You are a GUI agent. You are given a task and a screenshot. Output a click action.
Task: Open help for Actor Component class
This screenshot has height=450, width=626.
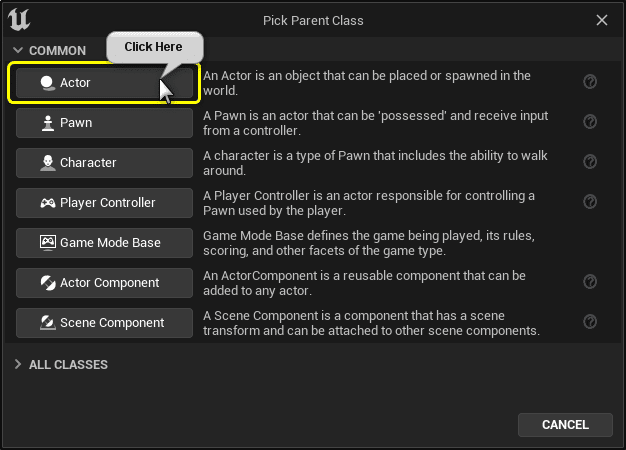click(x=590, y=282)
